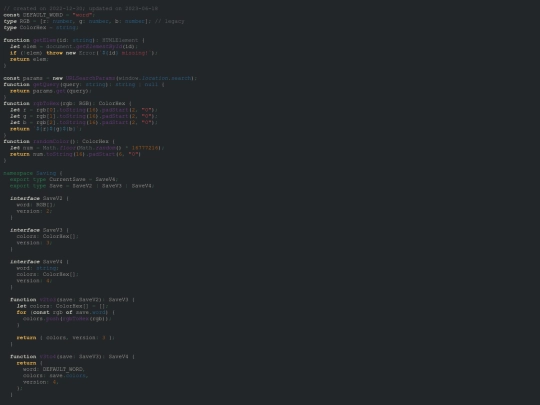The height and width of the screenshot is (405, 540).
Task: Click the 'function v3tov4' signature line
Action: click(72, 357)
